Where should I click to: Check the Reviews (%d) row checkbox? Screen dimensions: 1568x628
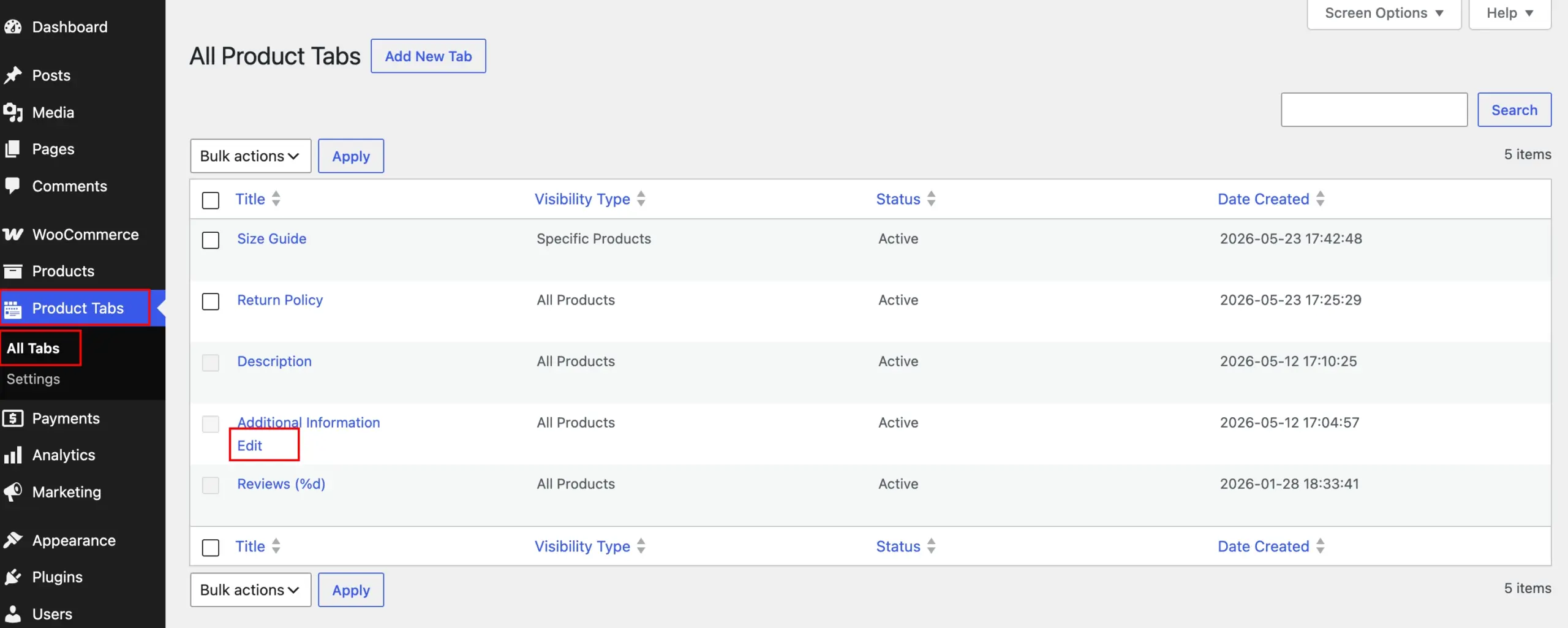click(x=211, y=485)
